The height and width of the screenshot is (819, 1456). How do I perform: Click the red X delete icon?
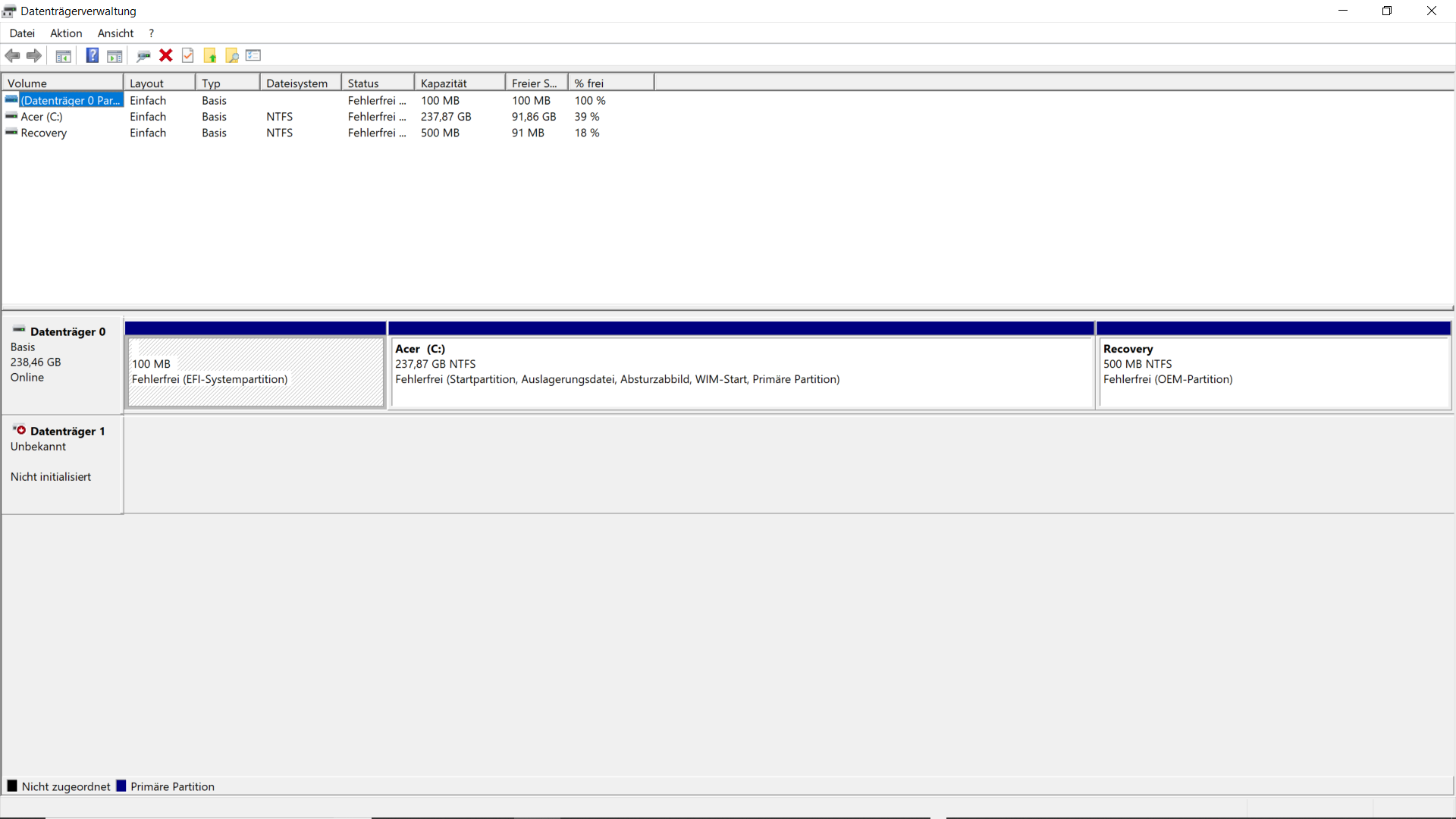(166, 55)
